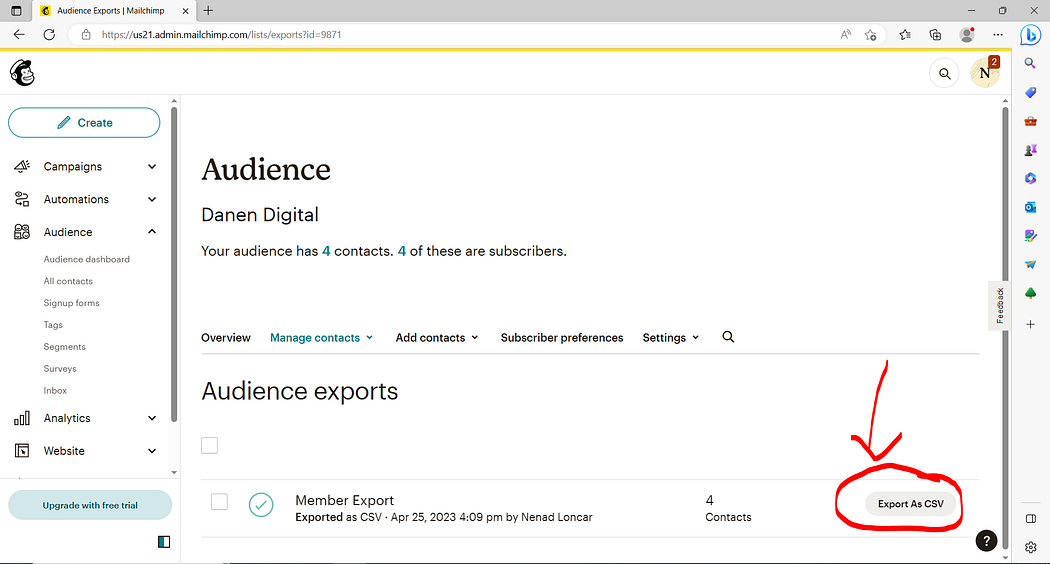Switch to the Overview tab
The width and height of the screenshot is (1050, 564).
226,338
